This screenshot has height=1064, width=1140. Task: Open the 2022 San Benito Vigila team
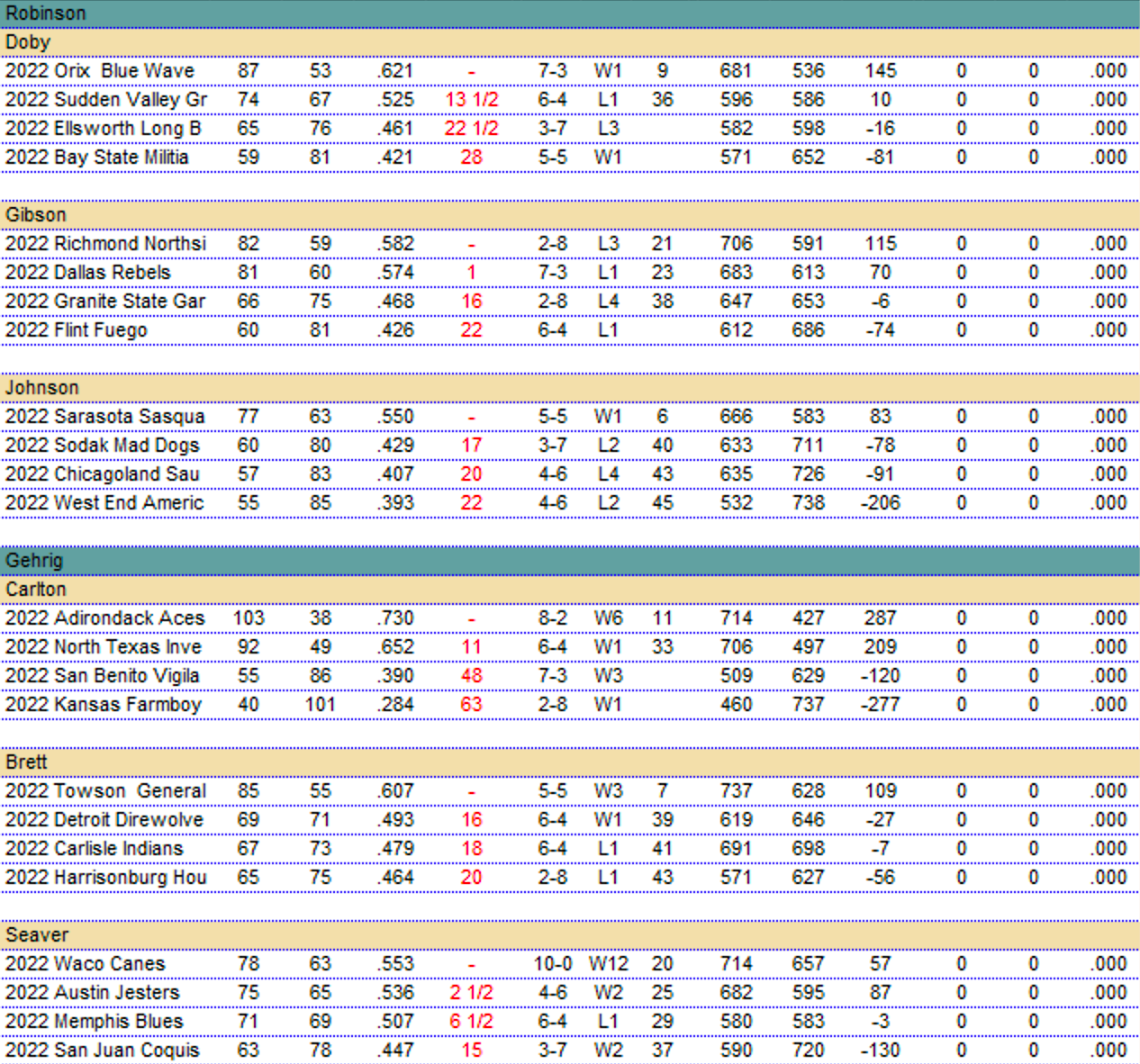(x=103, y=676)
